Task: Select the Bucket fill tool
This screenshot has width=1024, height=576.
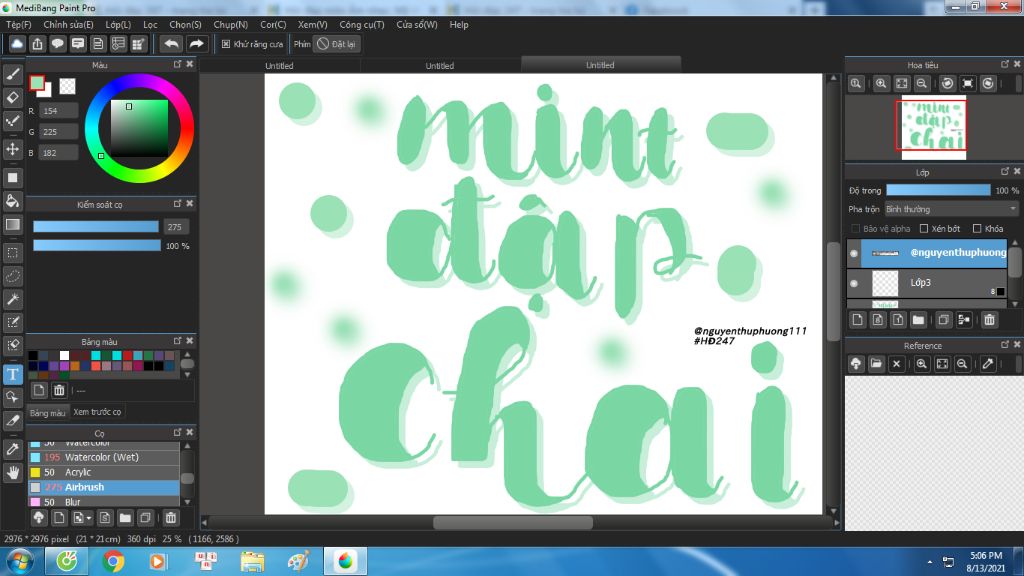Action: click(x=12, y=201)
